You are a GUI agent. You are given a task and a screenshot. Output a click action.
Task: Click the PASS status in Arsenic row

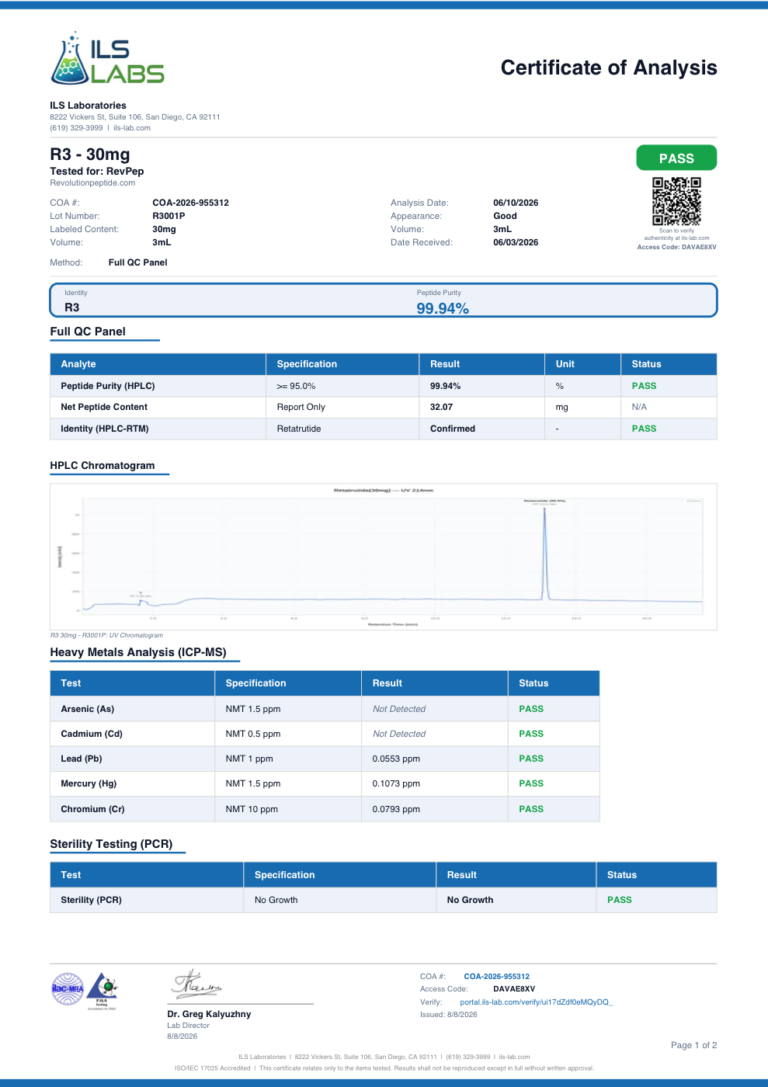(x=531, y=708)
